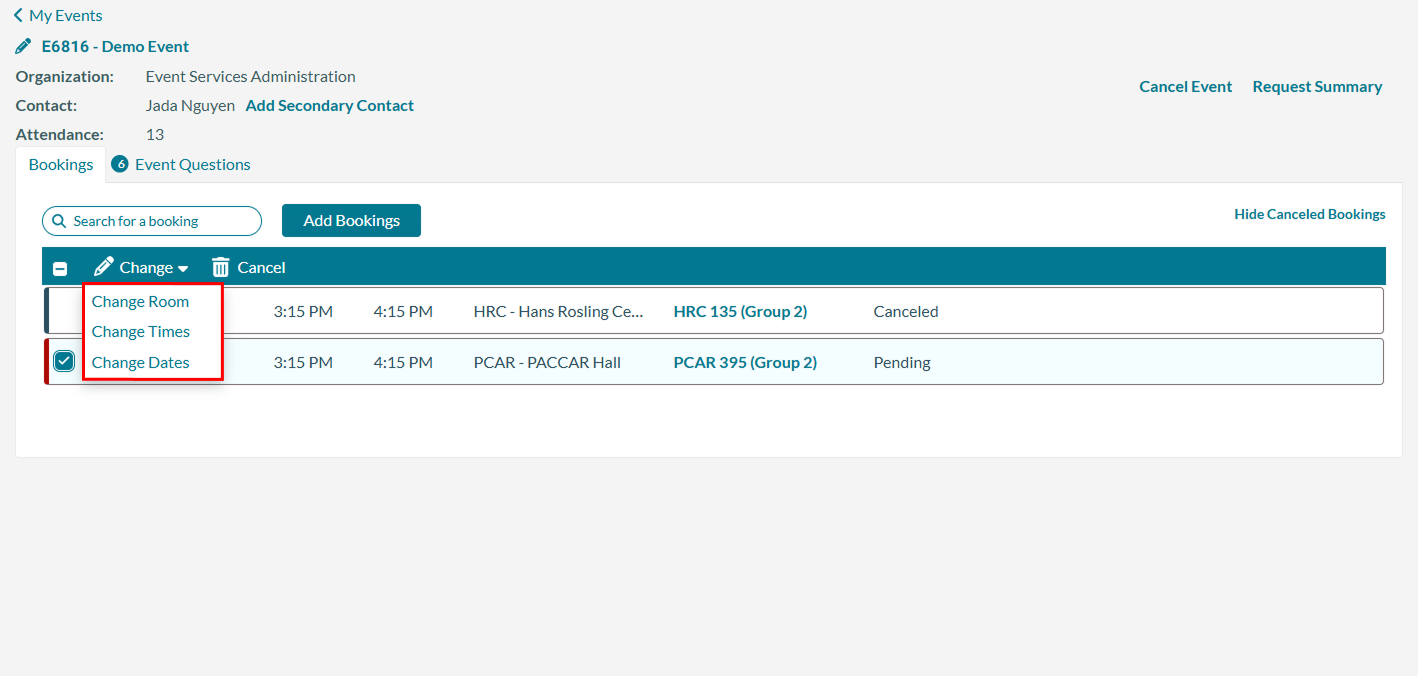Choose Change Room from the menu
The width and height of the screenshot is (1418, 676).
pos(140,302)
